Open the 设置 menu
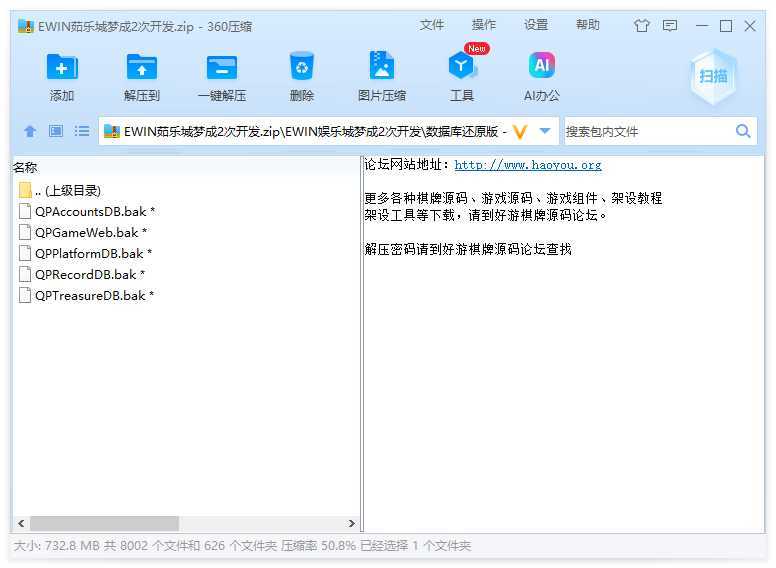 coord(536,25)
